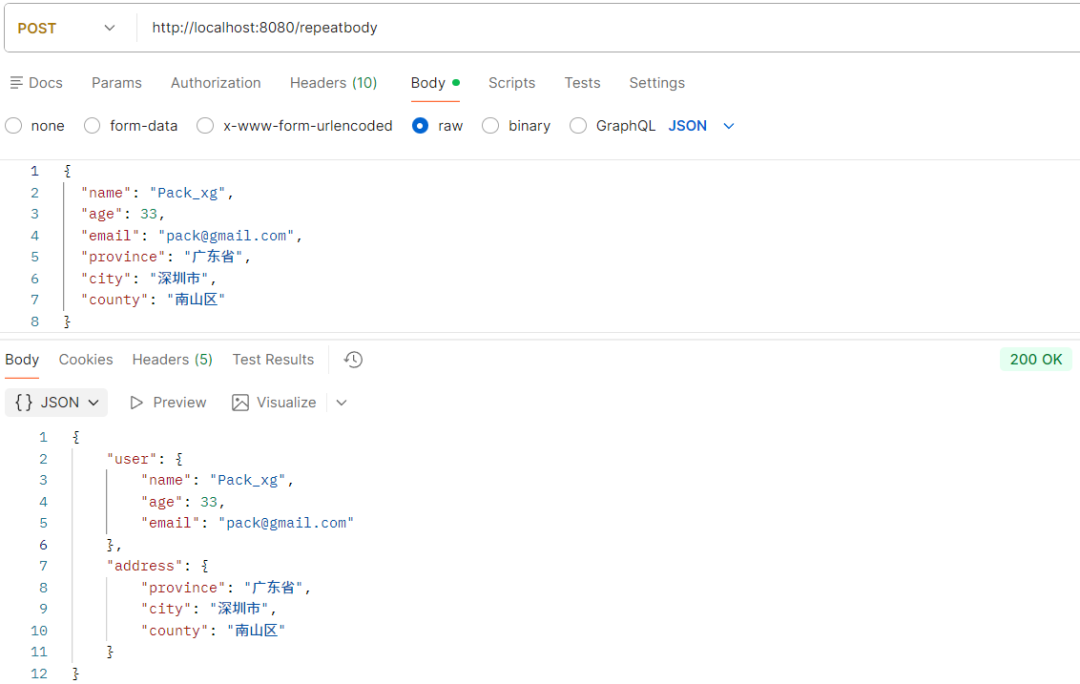Select the raw body radio option
The image size is (1080, 684).
click(x=420, y=126)
